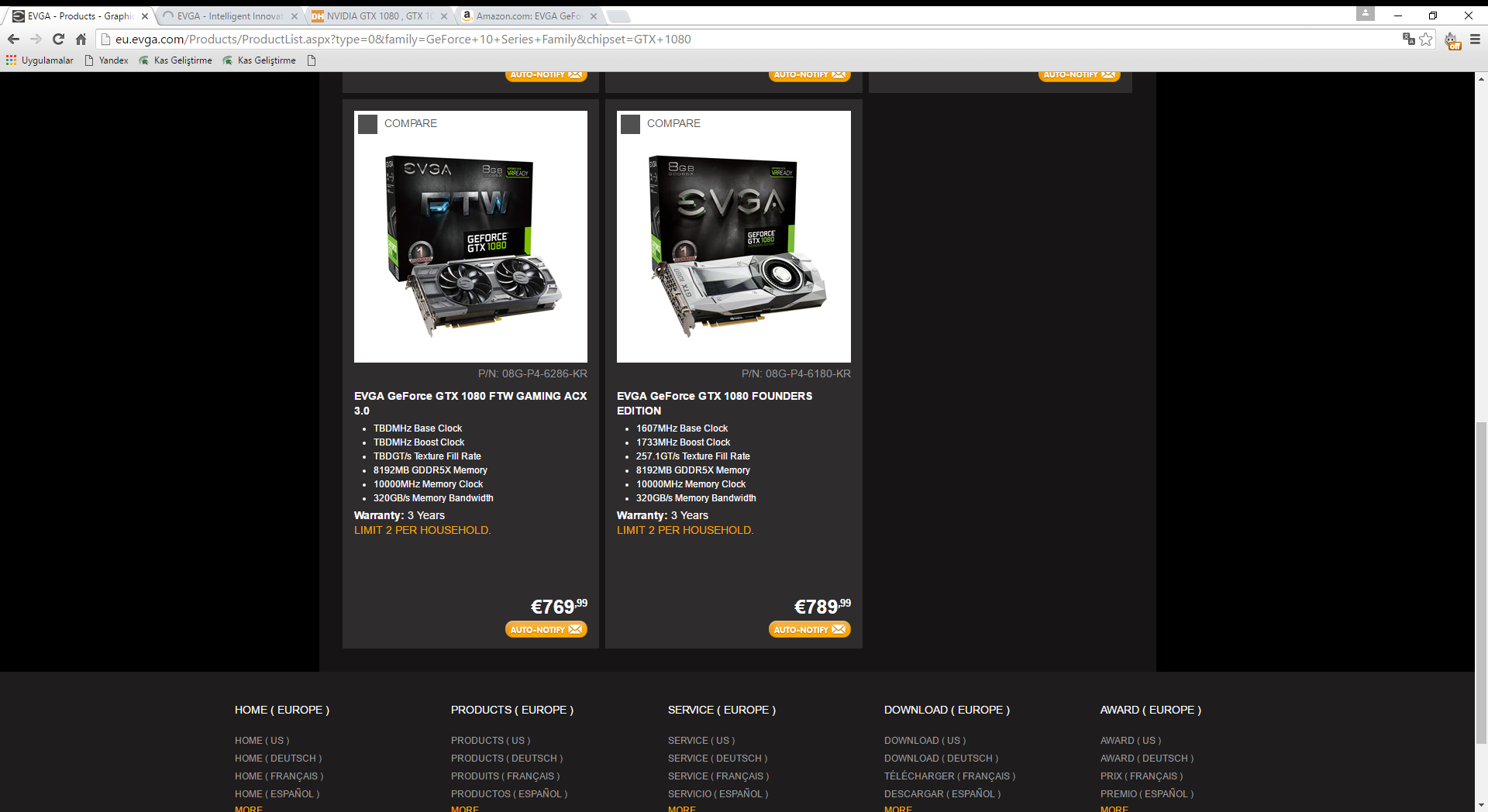Open HOME ( ESPAÑOL ) footer link
The height and width of the screenshot is (812, 1488).
coord(277,794)
